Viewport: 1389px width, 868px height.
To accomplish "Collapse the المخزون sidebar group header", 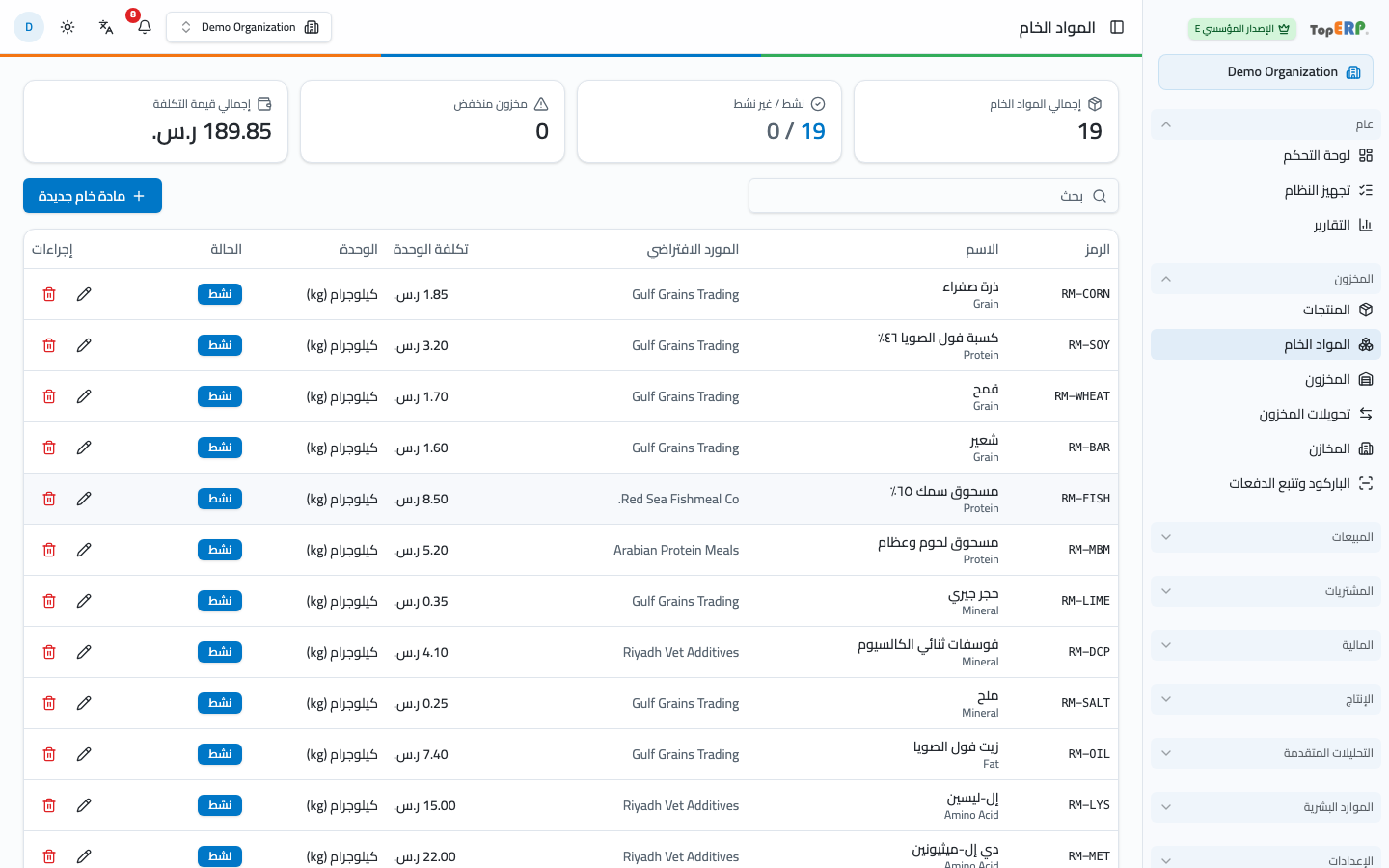I will tap(1266, 279).
